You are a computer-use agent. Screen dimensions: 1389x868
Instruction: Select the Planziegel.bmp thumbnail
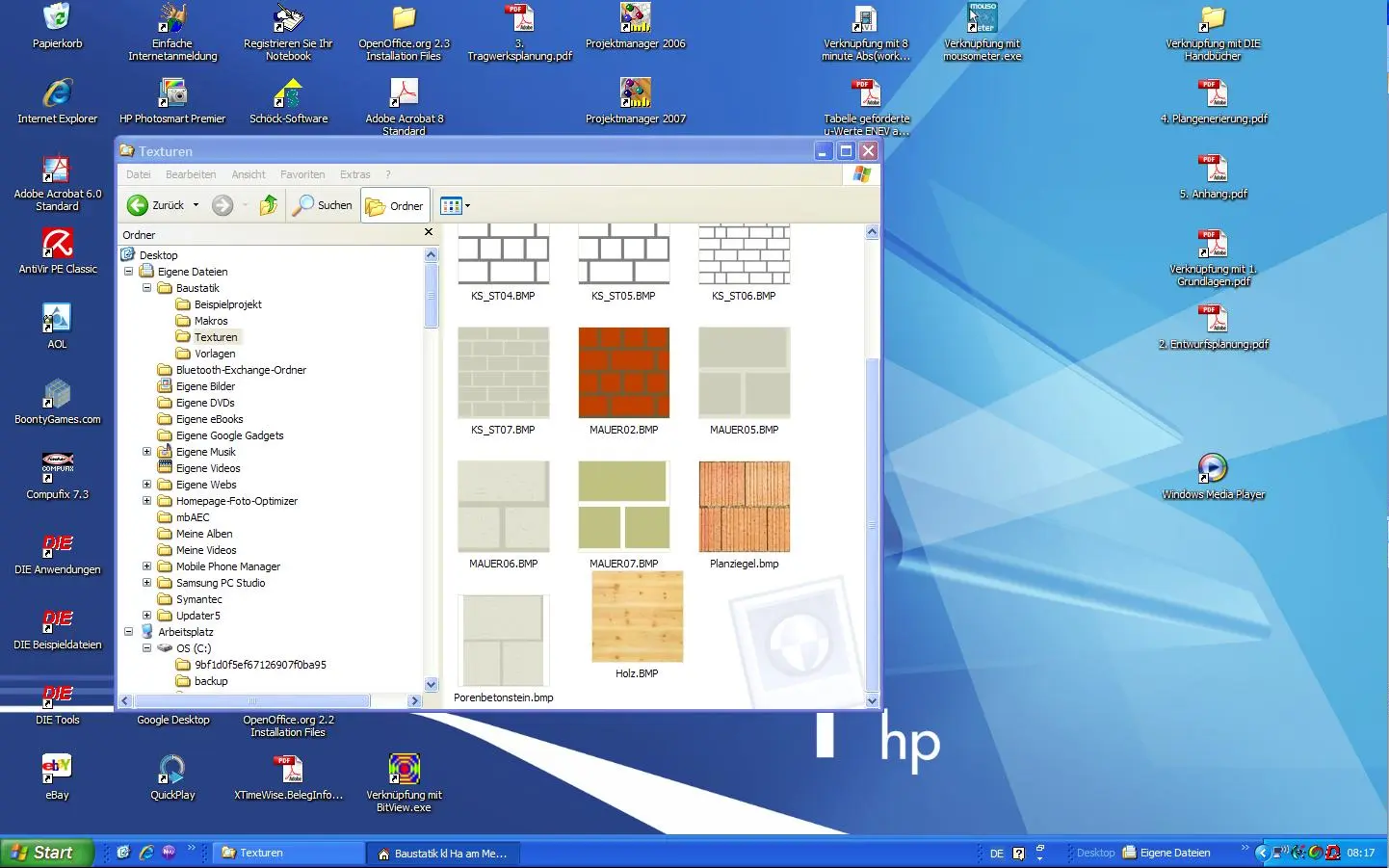745,507
